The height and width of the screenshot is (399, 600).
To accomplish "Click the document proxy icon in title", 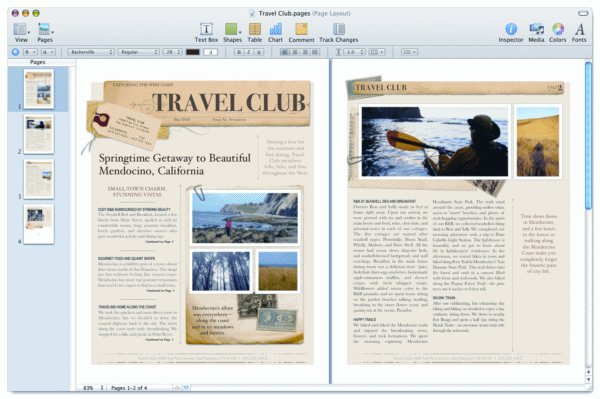I will click(x=252, y=13).
